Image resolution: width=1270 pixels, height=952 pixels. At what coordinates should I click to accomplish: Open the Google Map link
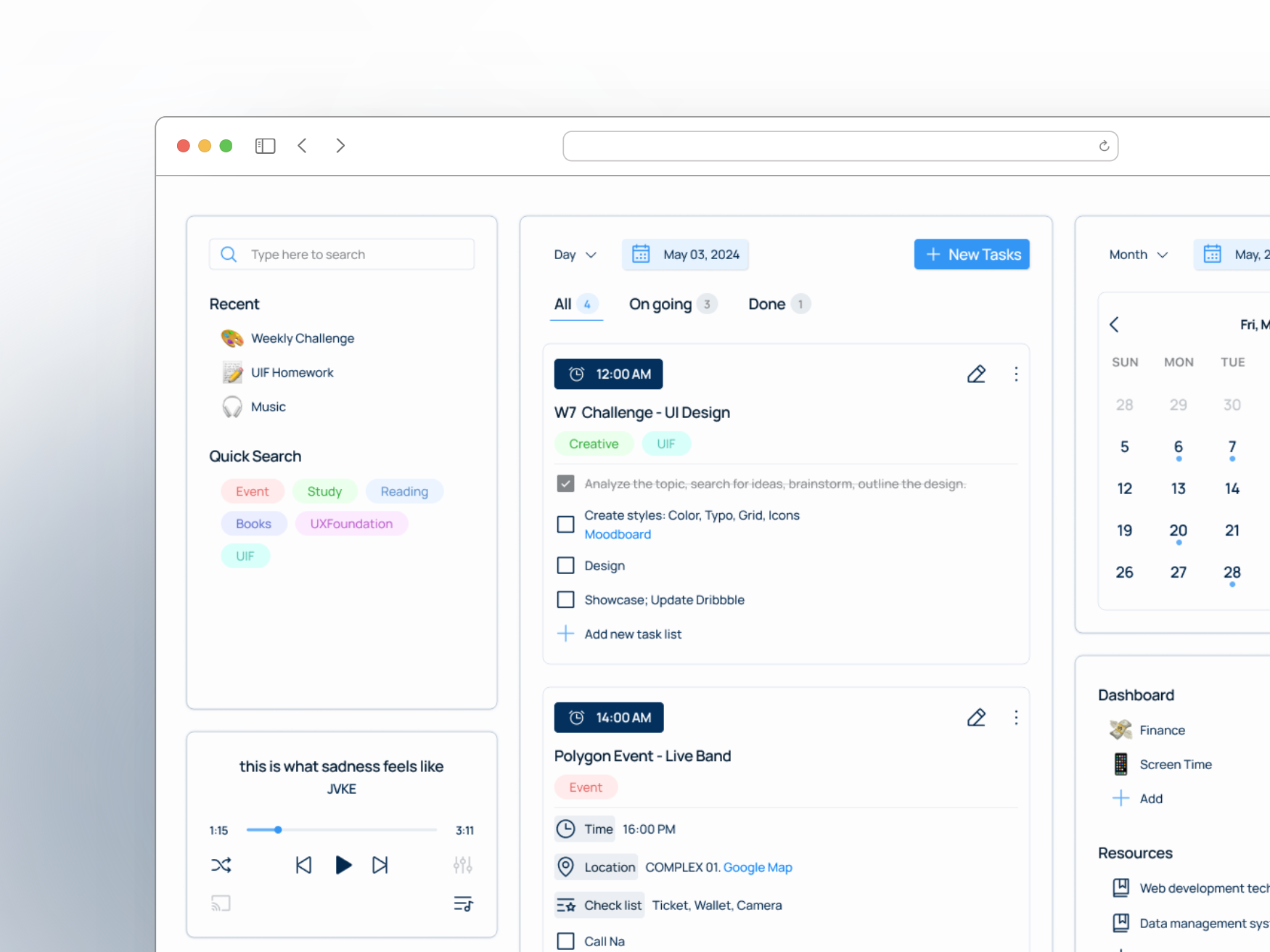pyautogui.click(x=758, y=867)
